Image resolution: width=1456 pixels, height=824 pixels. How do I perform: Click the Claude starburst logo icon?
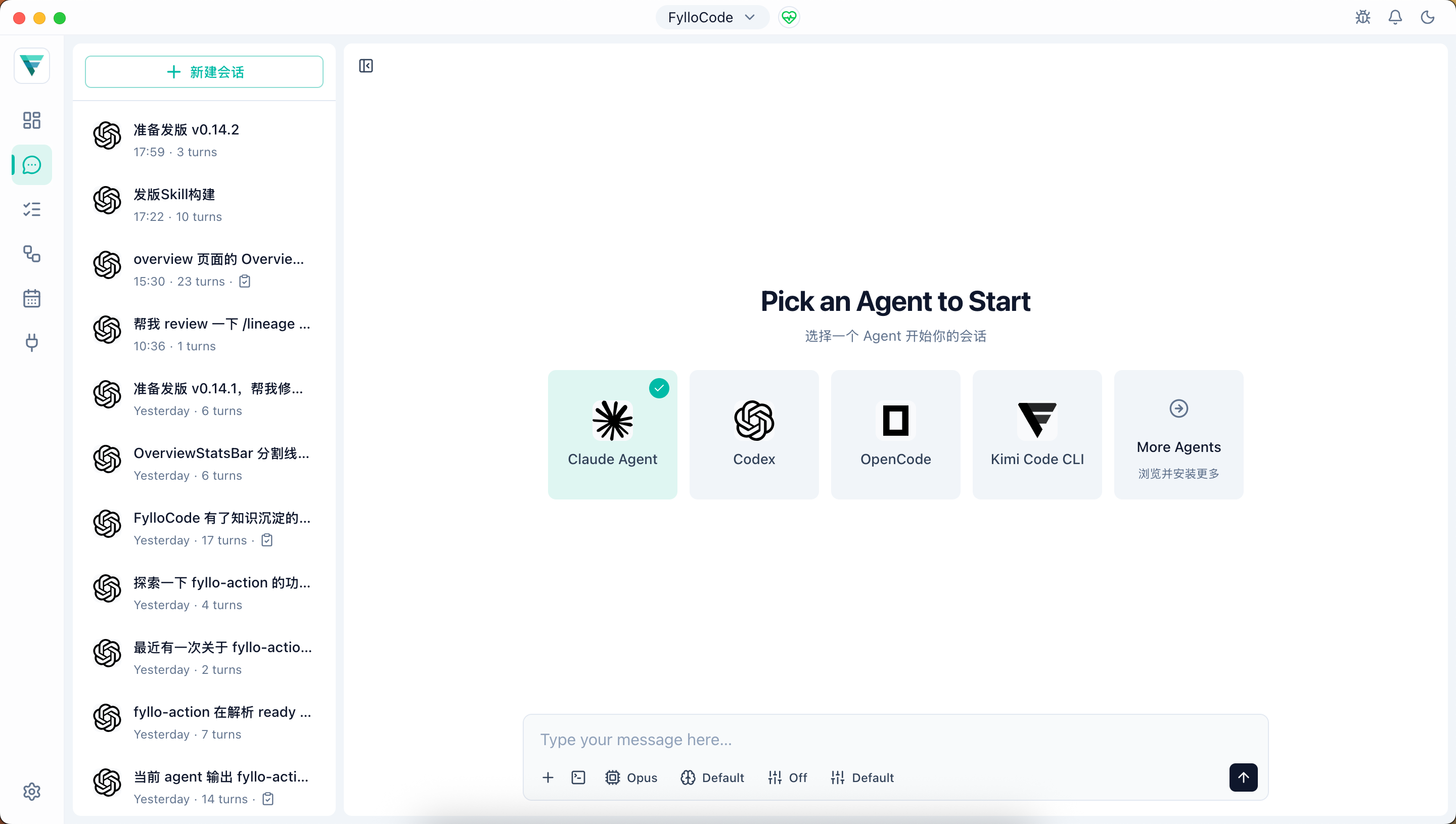(x=612, y=421)
